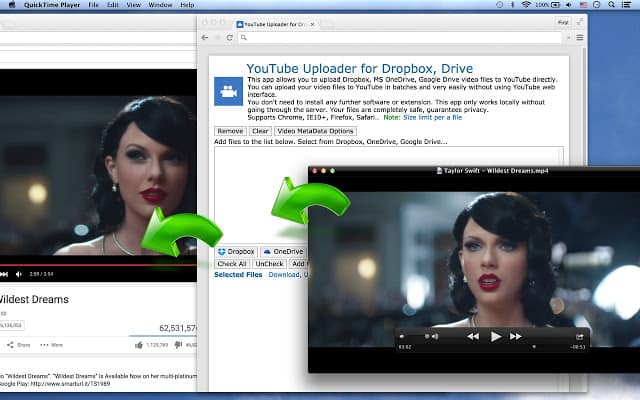Open the Window menu in the menu bar

[x=159, y=5]
